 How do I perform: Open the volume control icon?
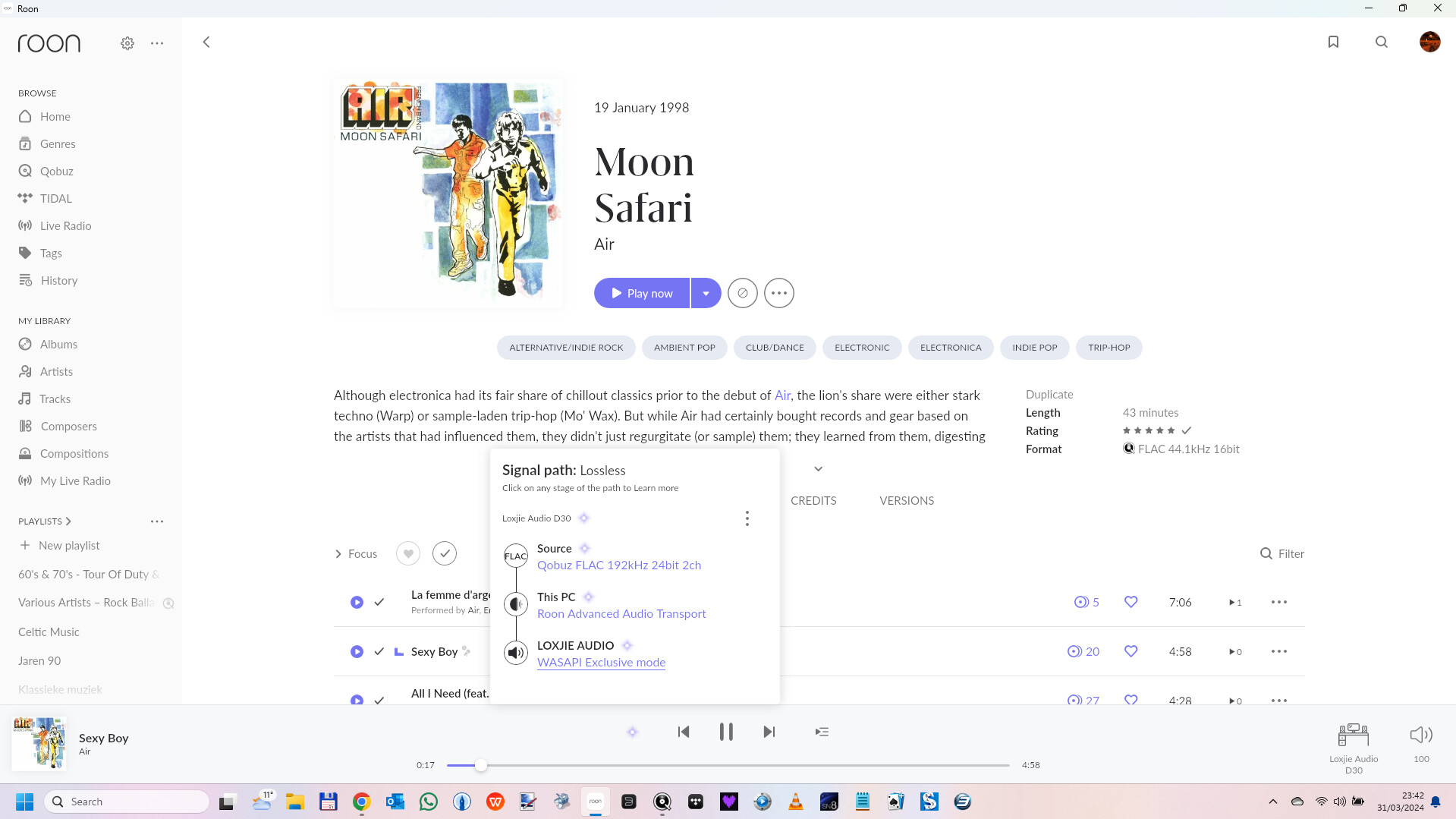(1421, 735)
